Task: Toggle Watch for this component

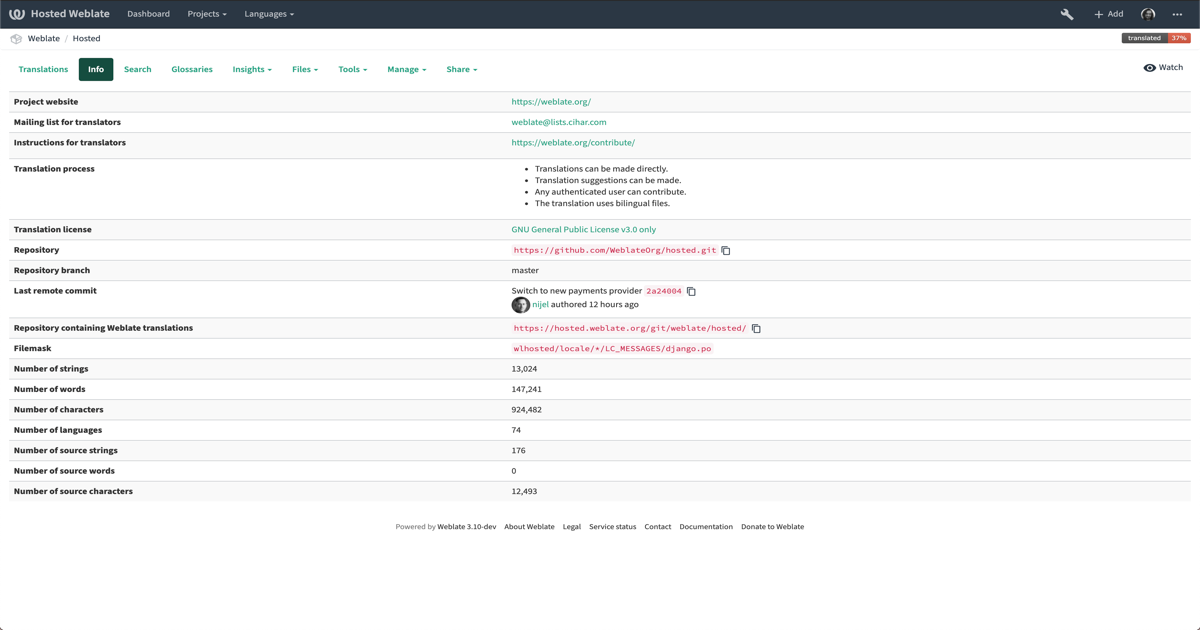Action: 1163,68
